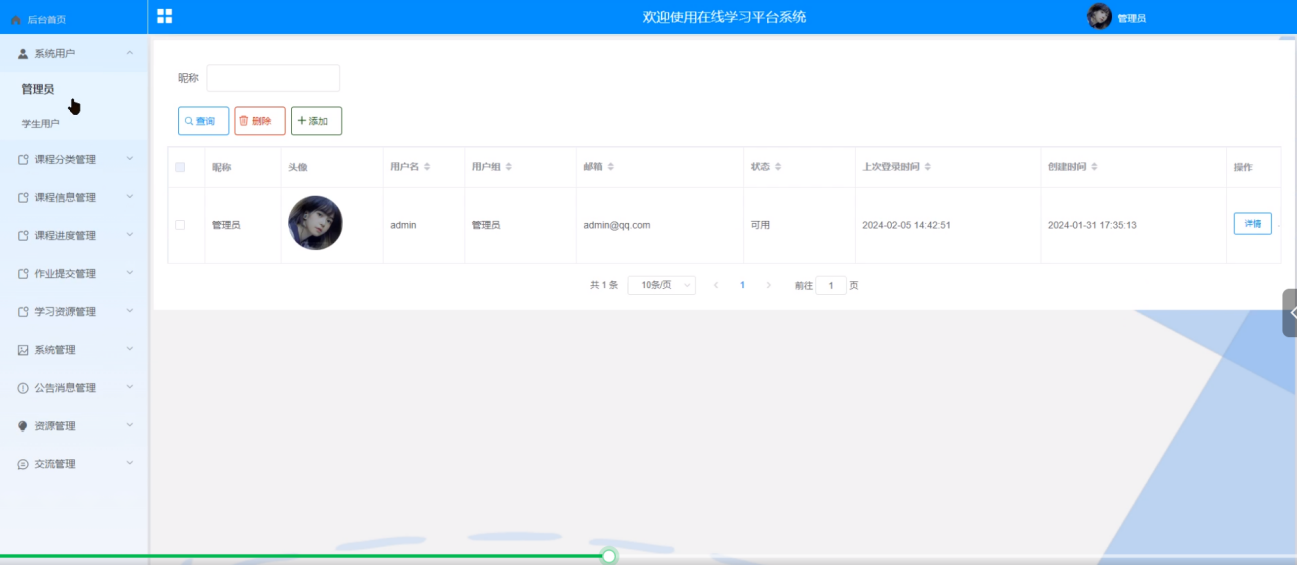Tick the checkbox for the 管理员 row

180,225
